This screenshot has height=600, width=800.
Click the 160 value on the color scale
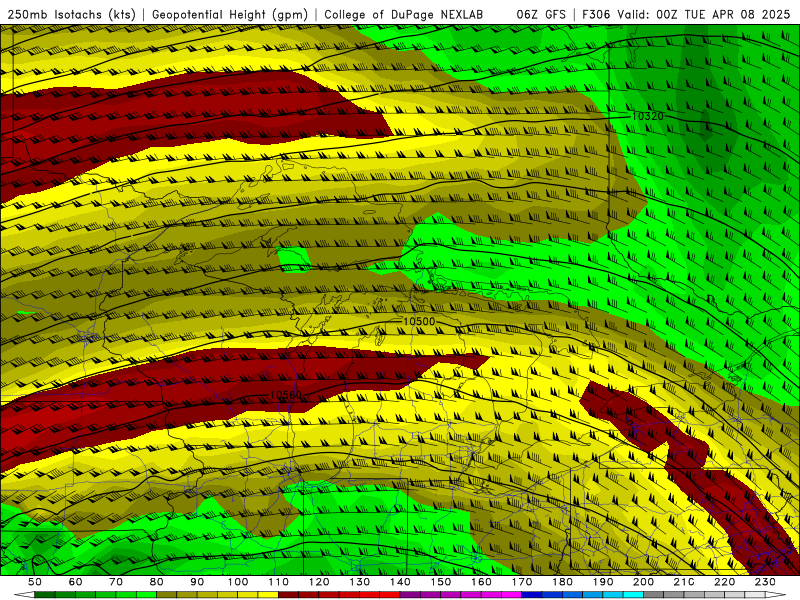coord(481,582)
